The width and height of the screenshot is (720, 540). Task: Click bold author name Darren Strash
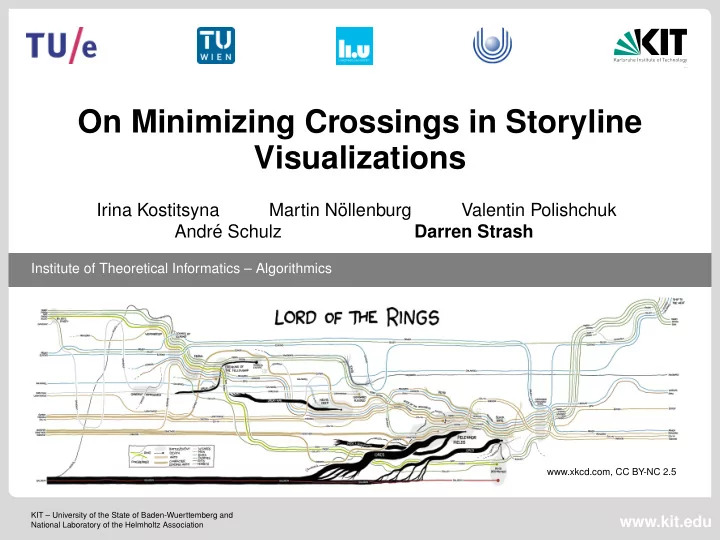point(473,231)
